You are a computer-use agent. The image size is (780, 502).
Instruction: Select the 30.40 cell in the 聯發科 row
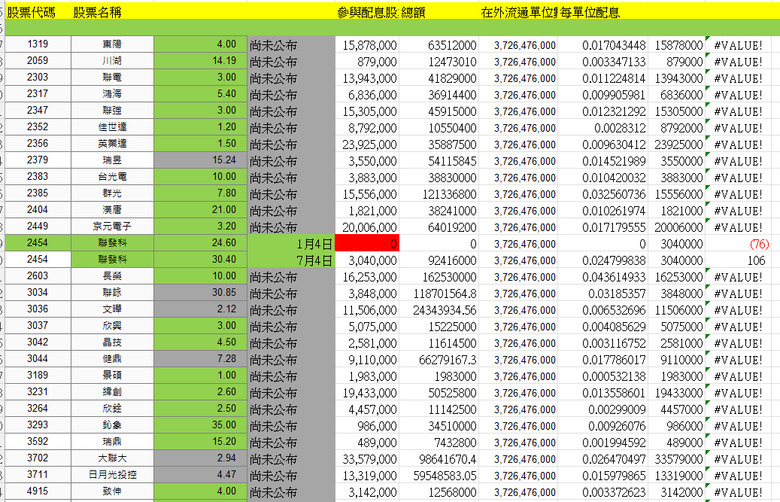[200, 259]
